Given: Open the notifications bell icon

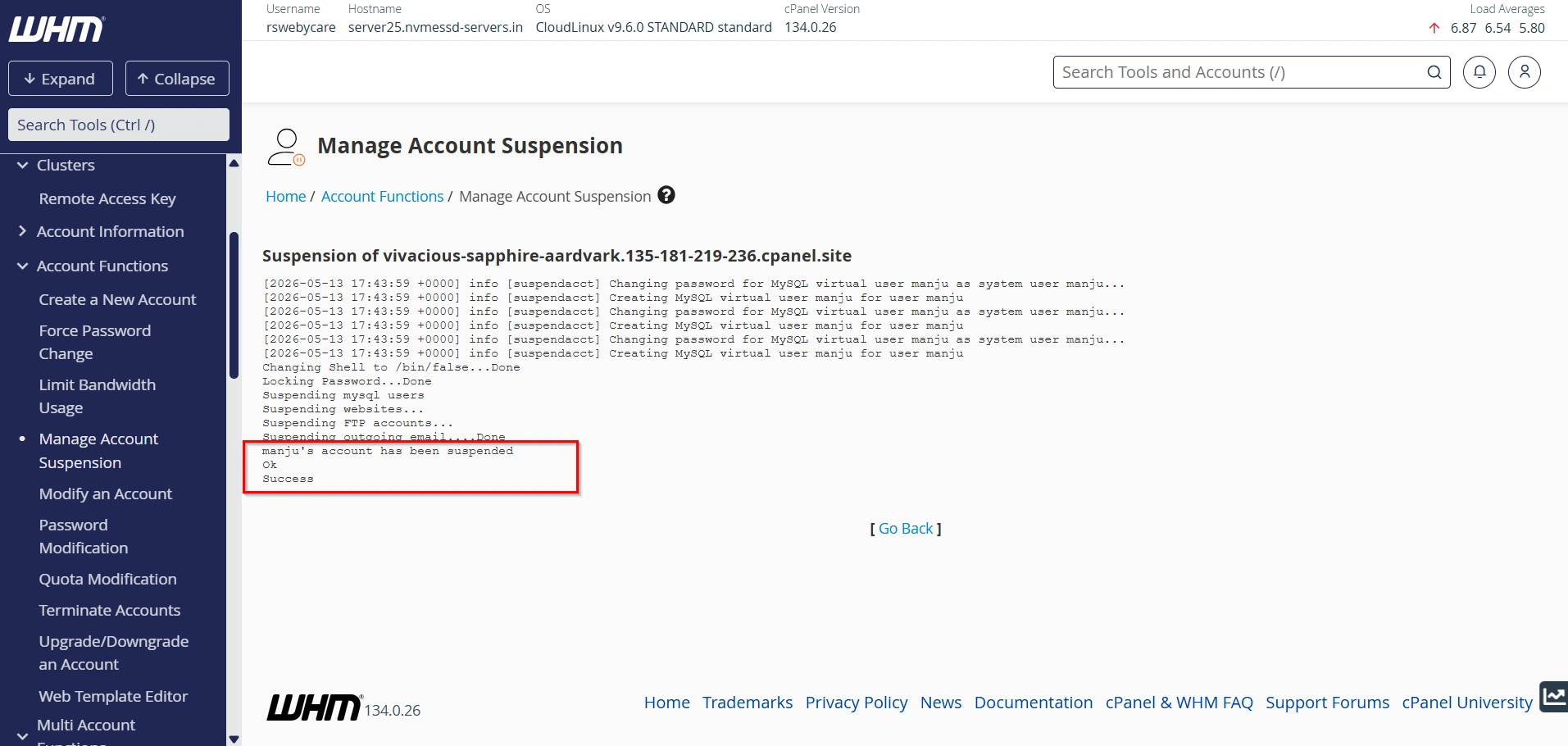Looking at the screenshot, I should [1479, 72].
